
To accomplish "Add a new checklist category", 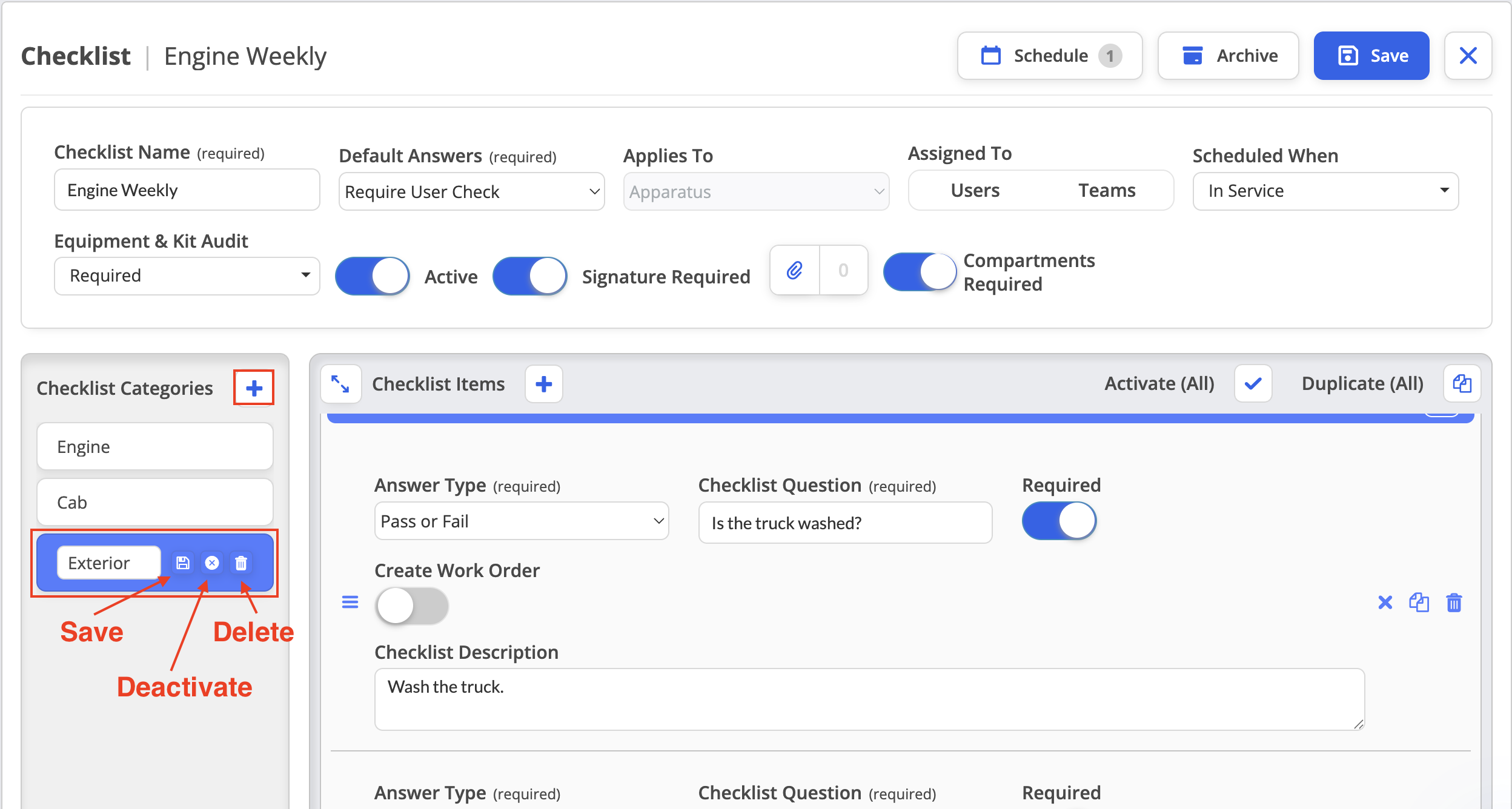I will [254, 388].
